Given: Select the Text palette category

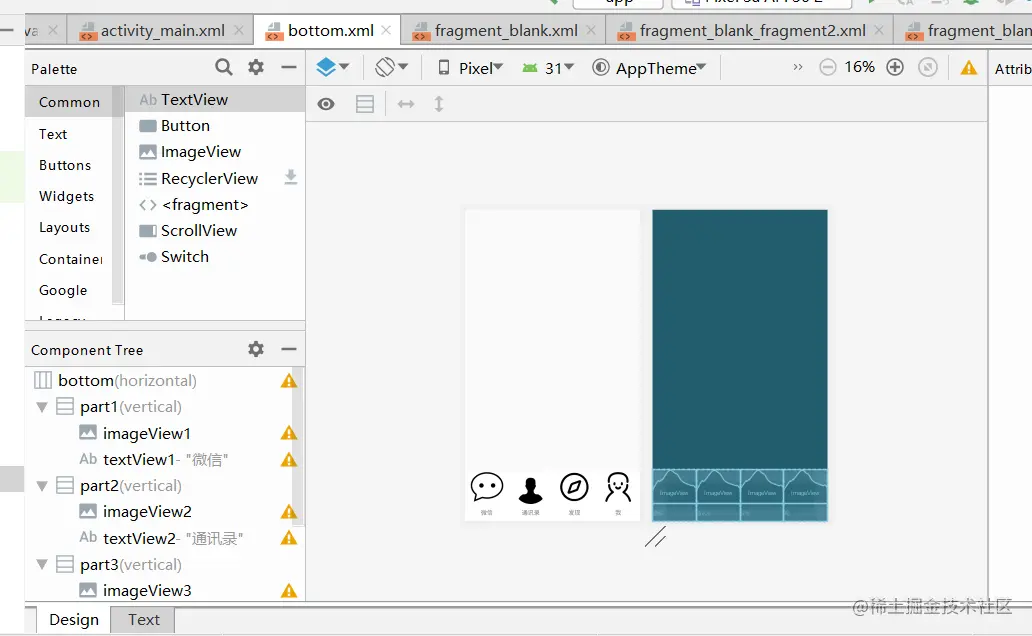Looking at the screenshot, I should 53,134.
